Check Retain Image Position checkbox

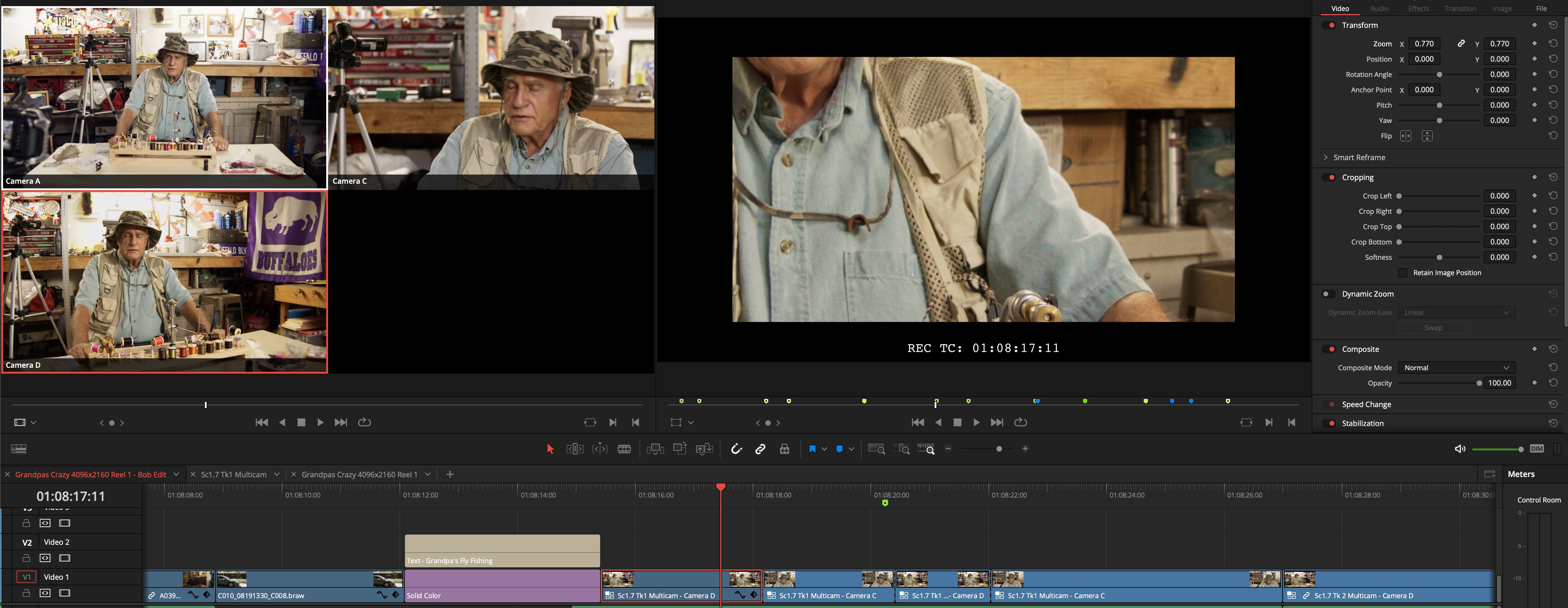1402,273
